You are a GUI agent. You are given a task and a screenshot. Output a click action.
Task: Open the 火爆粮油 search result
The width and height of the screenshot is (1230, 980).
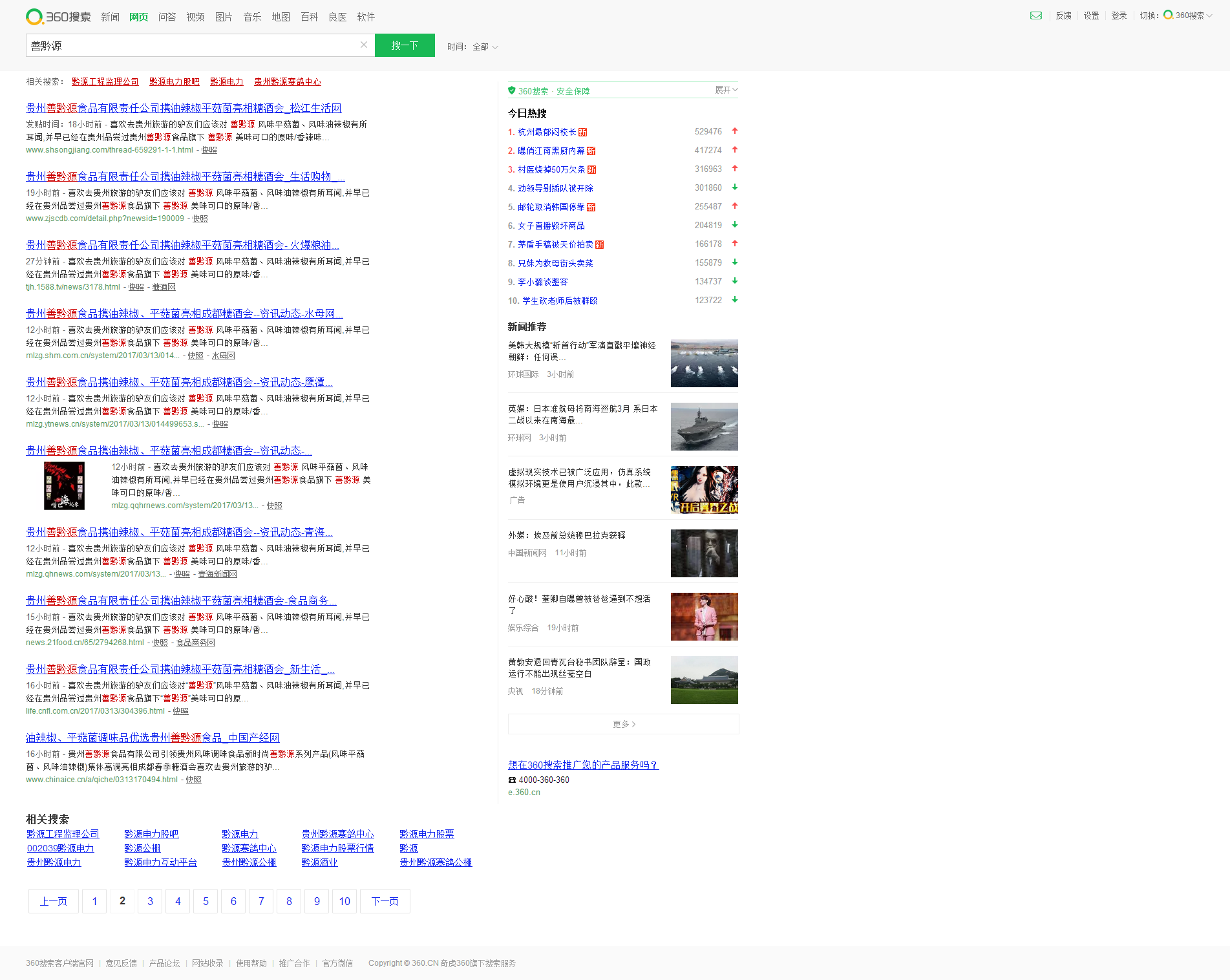tap(182, 245)
